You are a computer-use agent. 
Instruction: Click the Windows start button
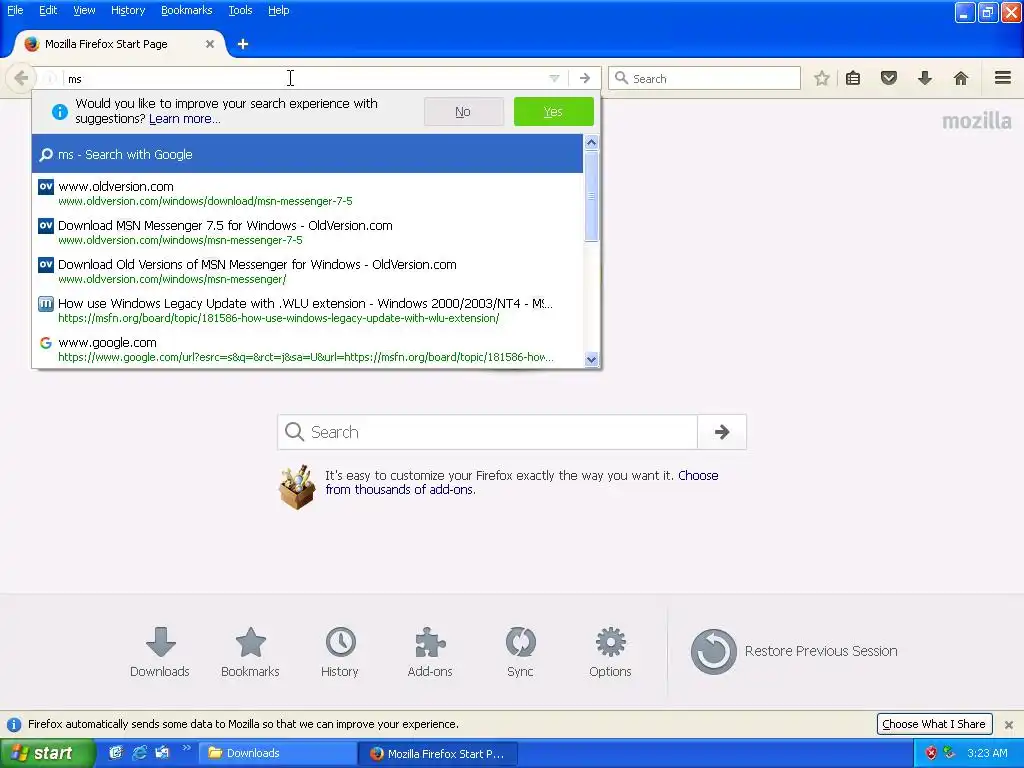(x=47, y=753)
